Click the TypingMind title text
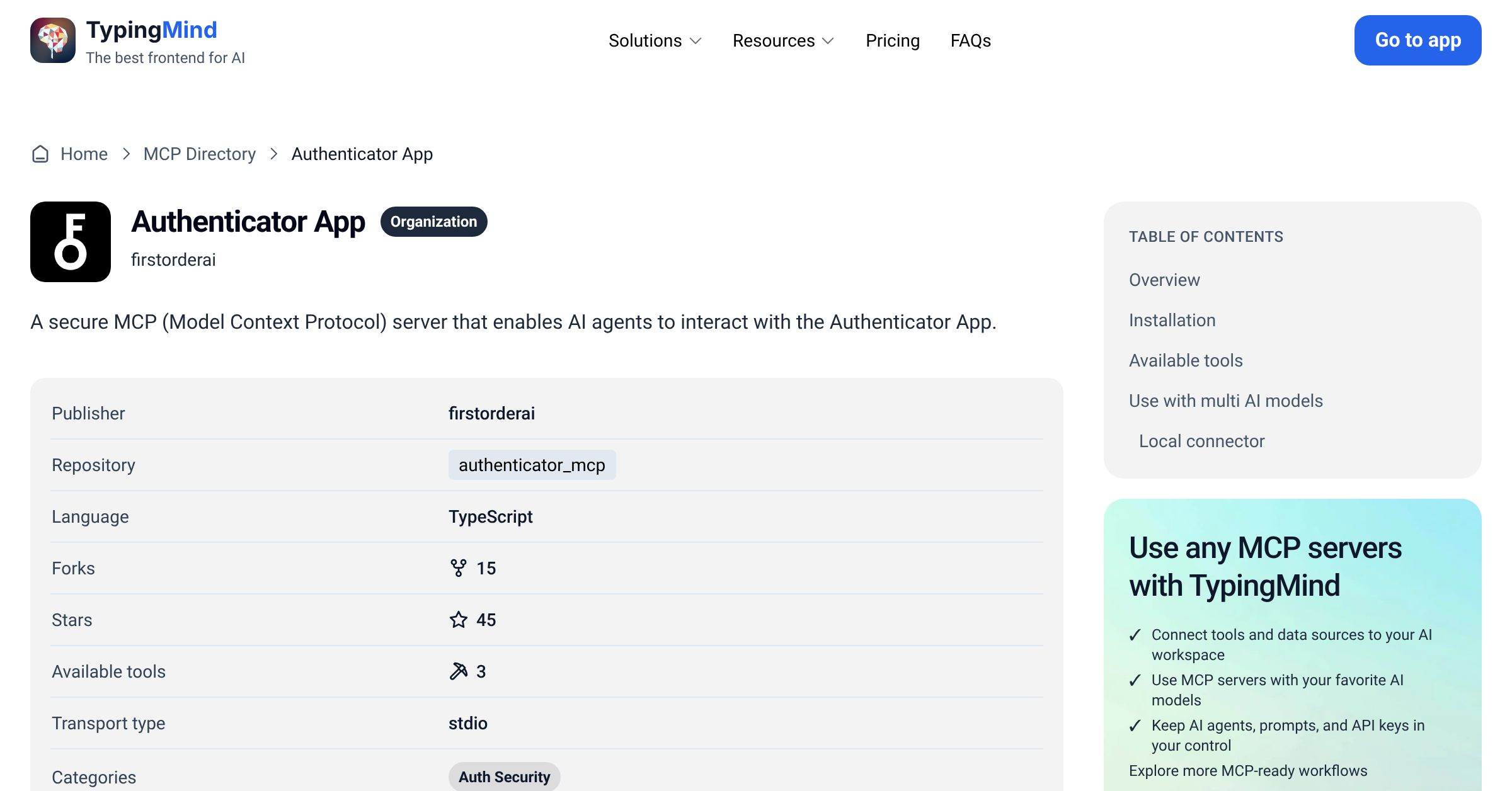 (x=151, y=30)
